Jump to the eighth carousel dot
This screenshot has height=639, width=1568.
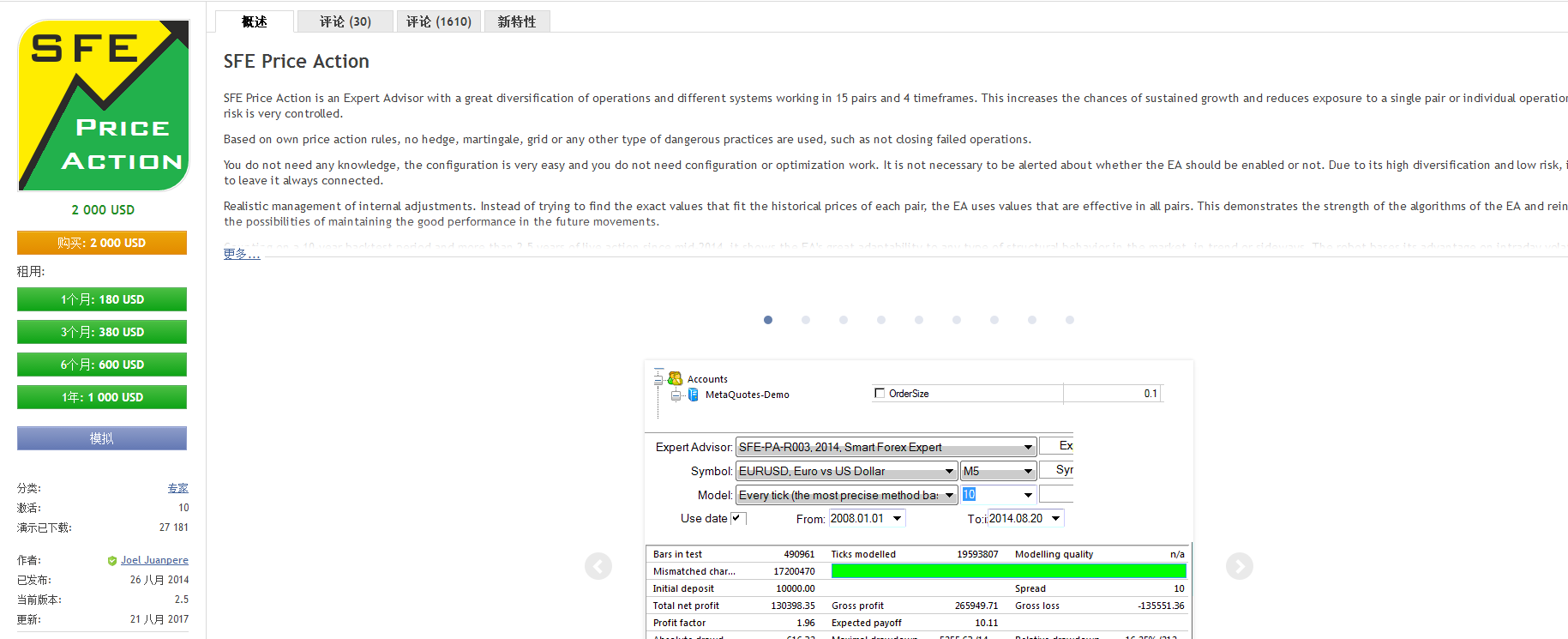[1032, 320]
